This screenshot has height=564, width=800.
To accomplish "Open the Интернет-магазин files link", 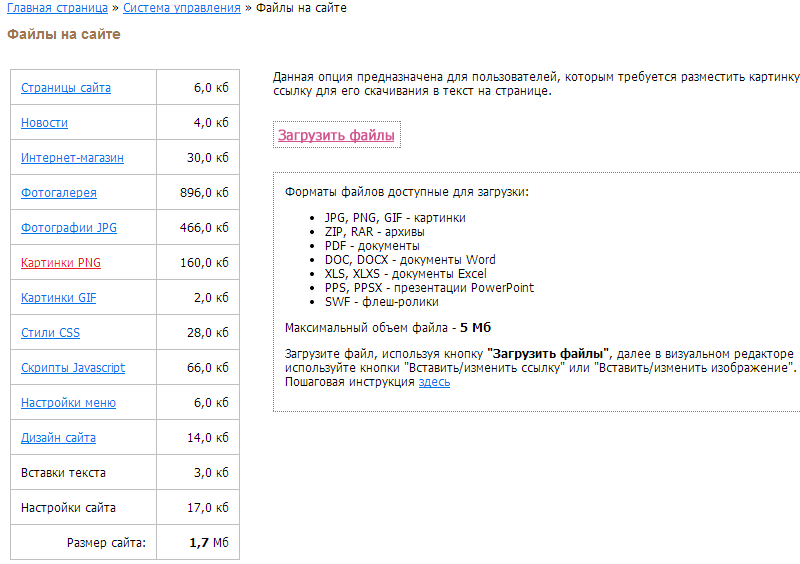I will (72, 158).
